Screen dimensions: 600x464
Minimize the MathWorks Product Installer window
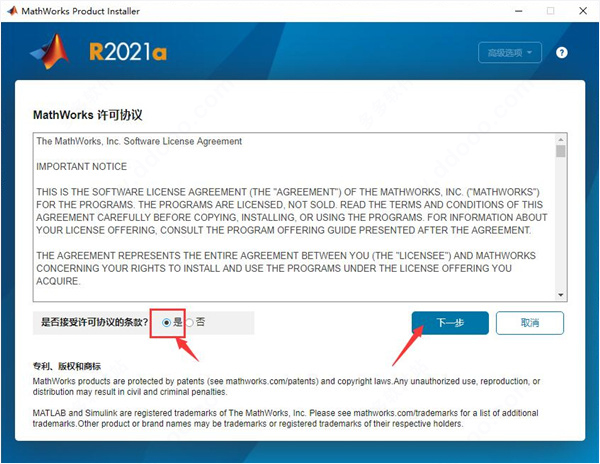518,11
